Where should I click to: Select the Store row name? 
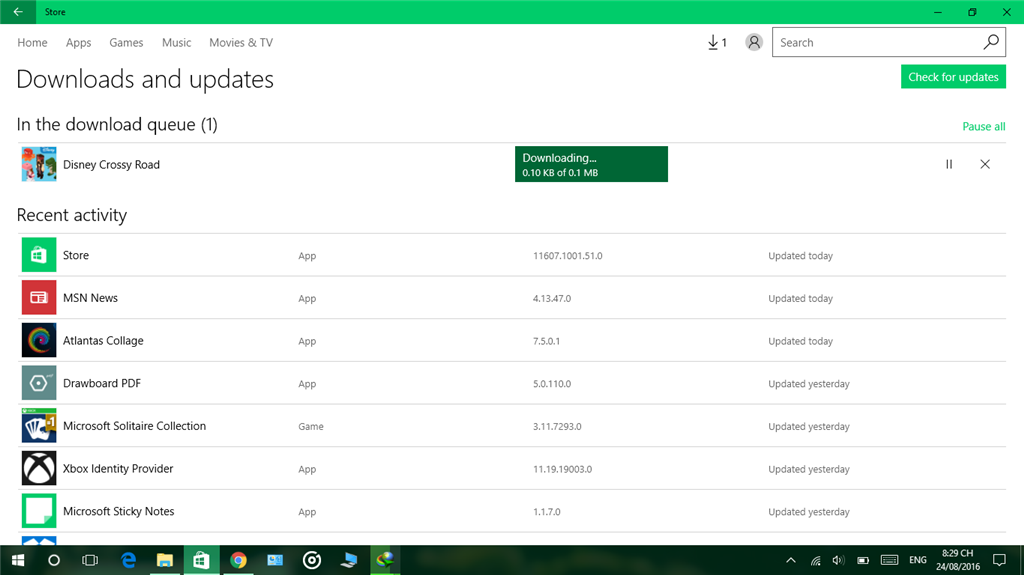[x=76, y=255]
